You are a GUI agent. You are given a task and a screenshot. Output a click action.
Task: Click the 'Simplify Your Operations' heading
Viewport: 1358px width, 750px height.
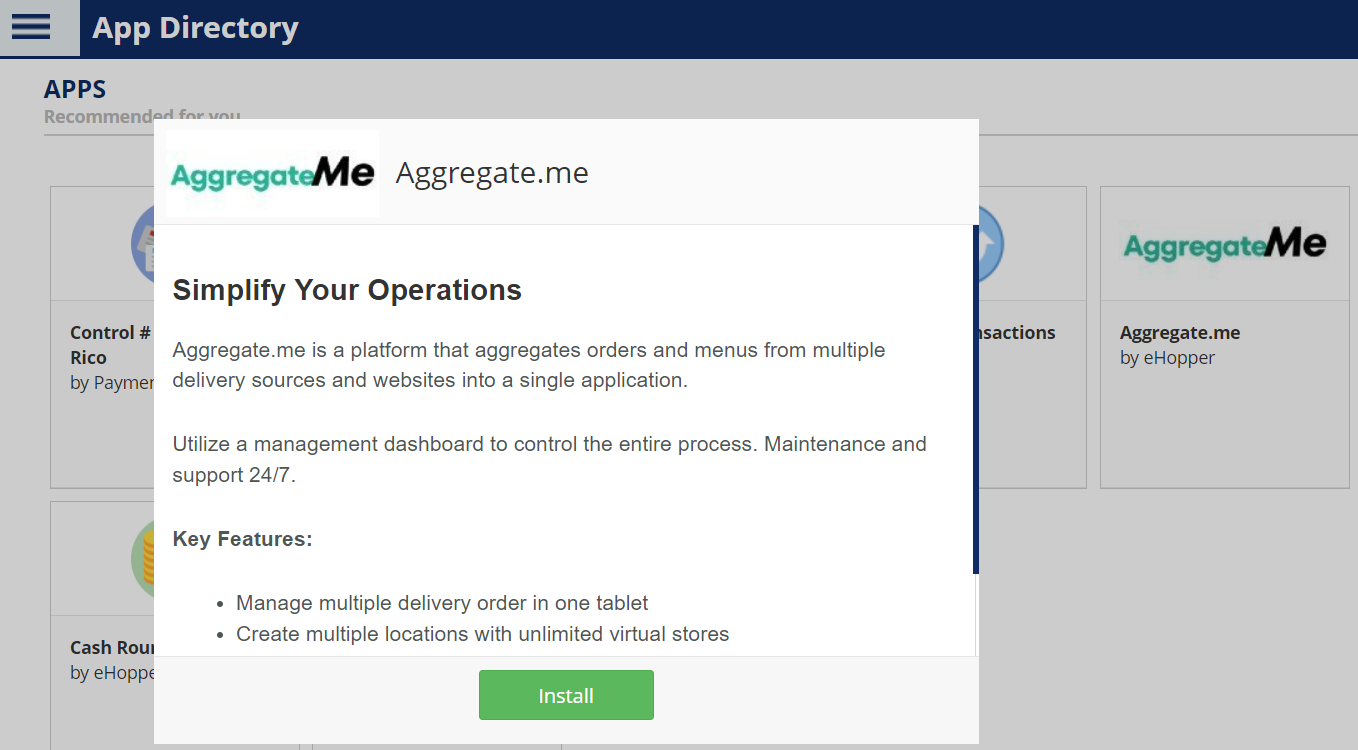[347, 290]
